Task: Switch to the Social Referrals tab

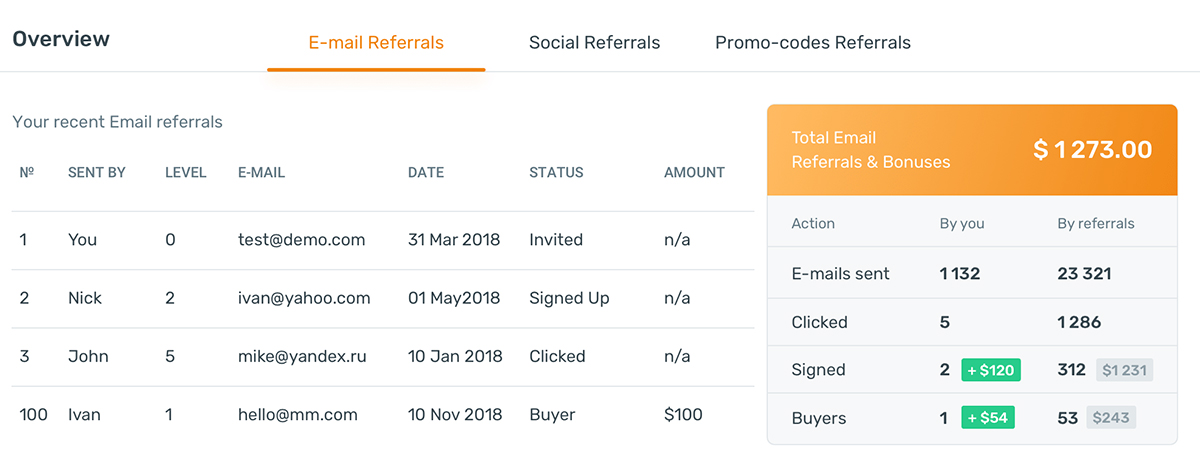Action: [x=594, y=43]
